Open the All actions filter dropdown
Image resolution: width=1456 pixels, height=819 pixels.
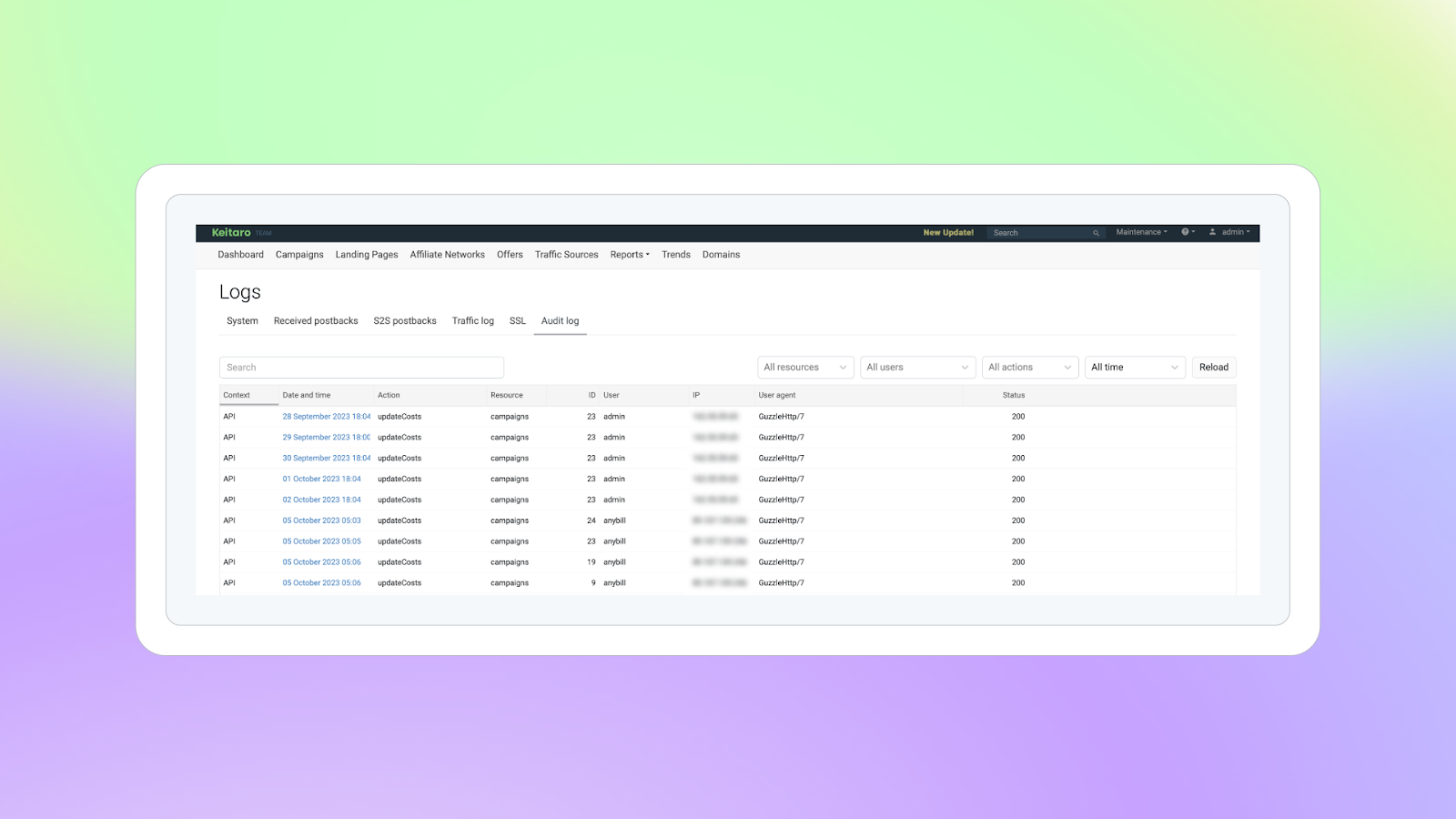1030,368
